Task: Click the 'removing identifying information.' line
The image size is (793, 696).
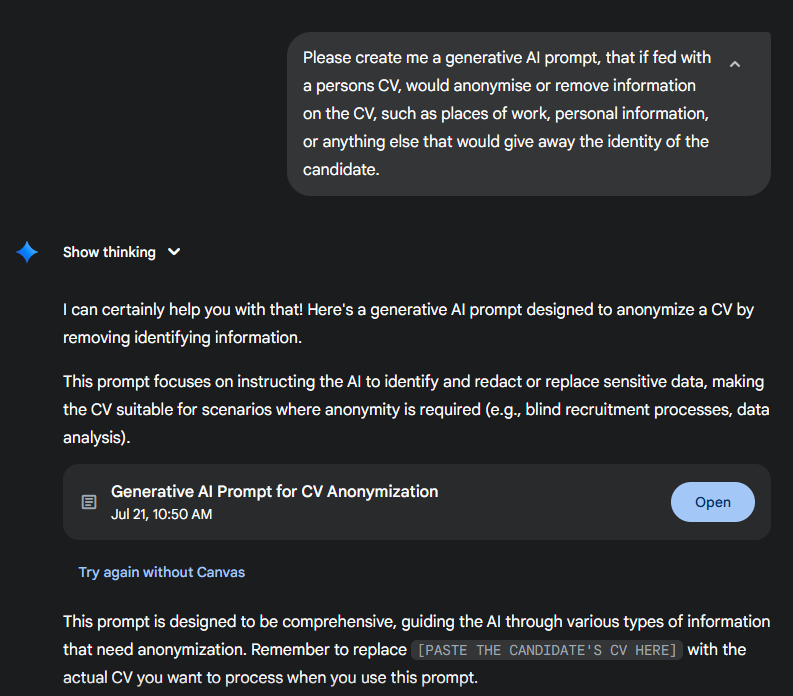Action: point(181,338)
